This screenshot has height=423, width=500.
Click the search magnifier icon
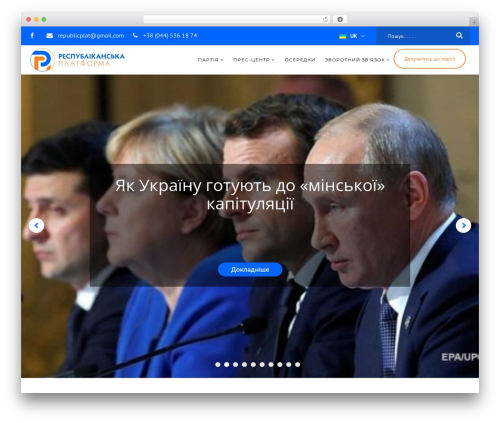click(x=459, y=35)
